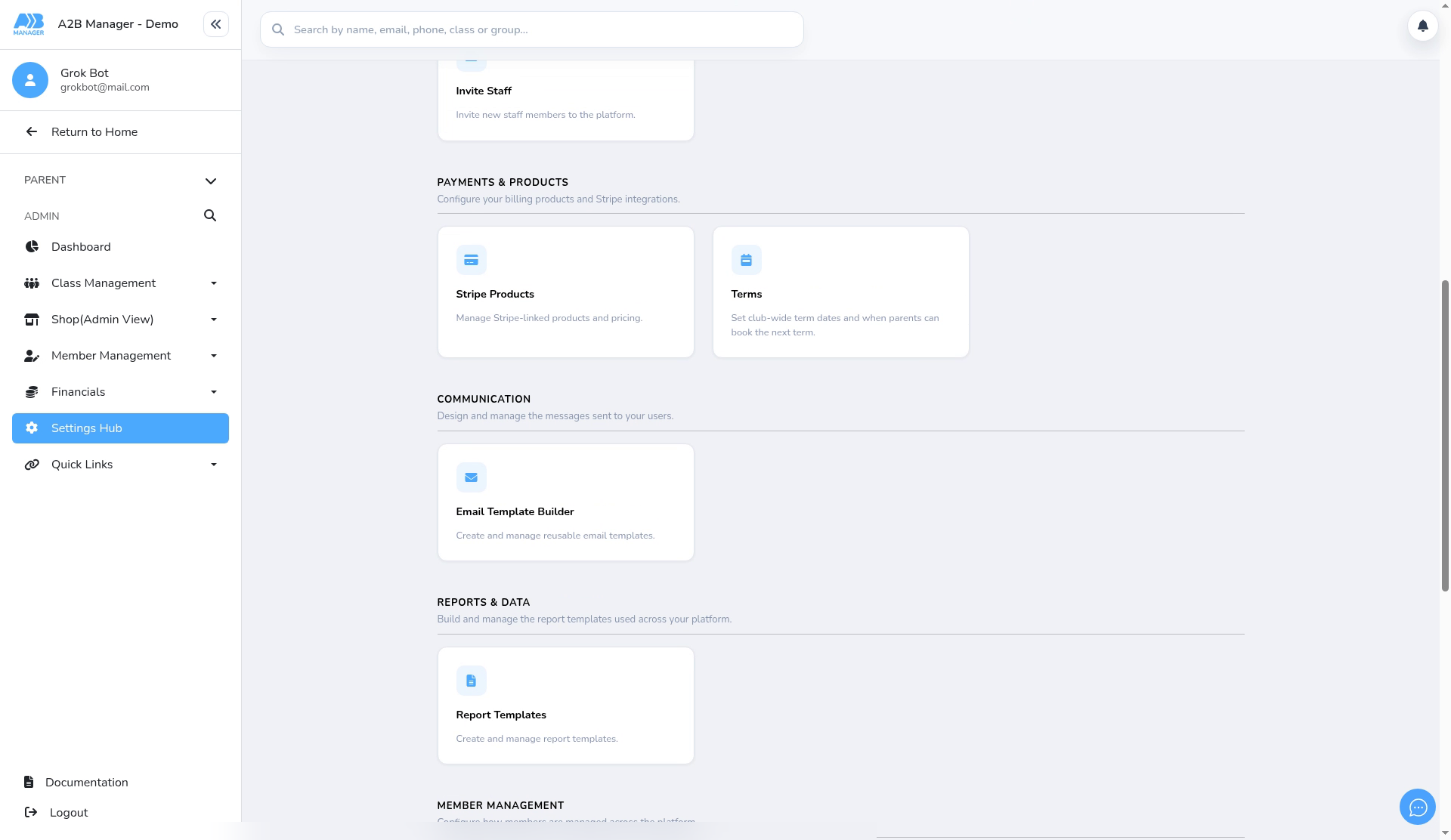Click the Stripe Products card icon
The image size is (1451, 840).
[x=471, y=260]
